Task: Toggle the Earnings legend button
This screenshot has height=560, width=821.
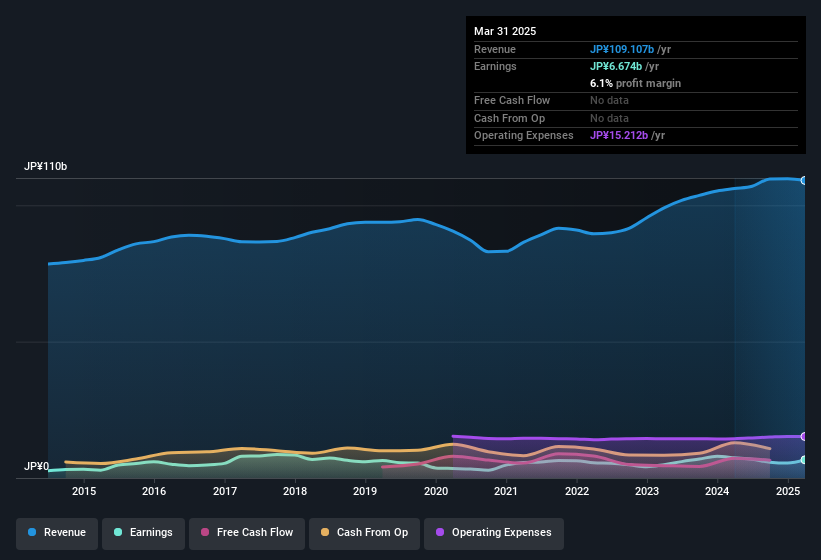Action: tap(143, 533)
